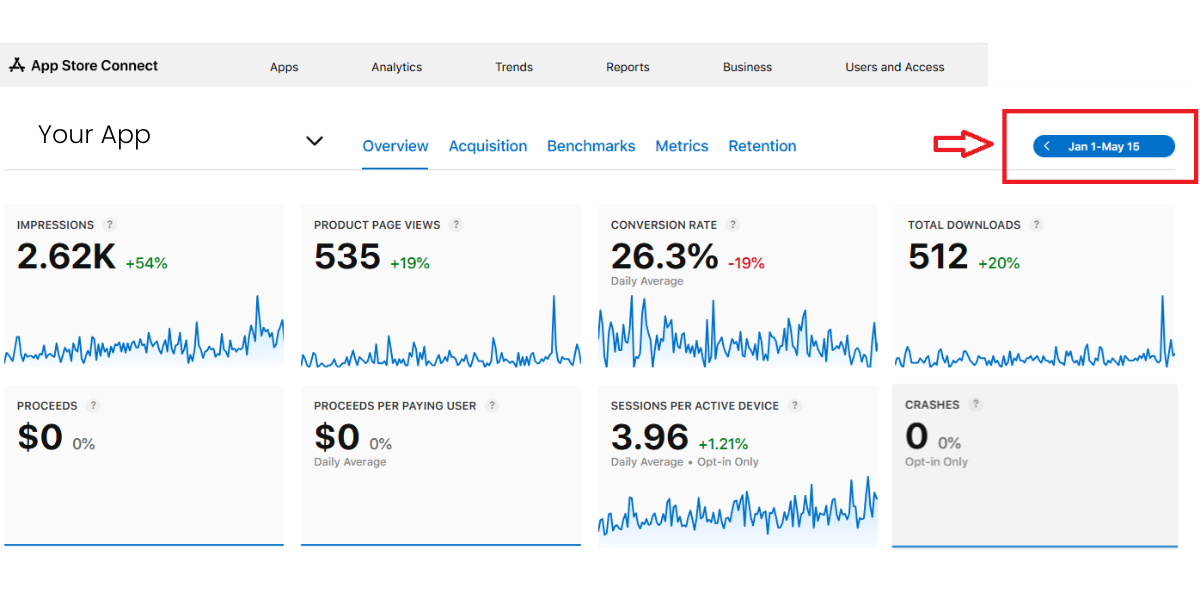This screenshot has width=1200, height=600.
Task: Click the +1.21% change for Sessions
Action: 723,444
